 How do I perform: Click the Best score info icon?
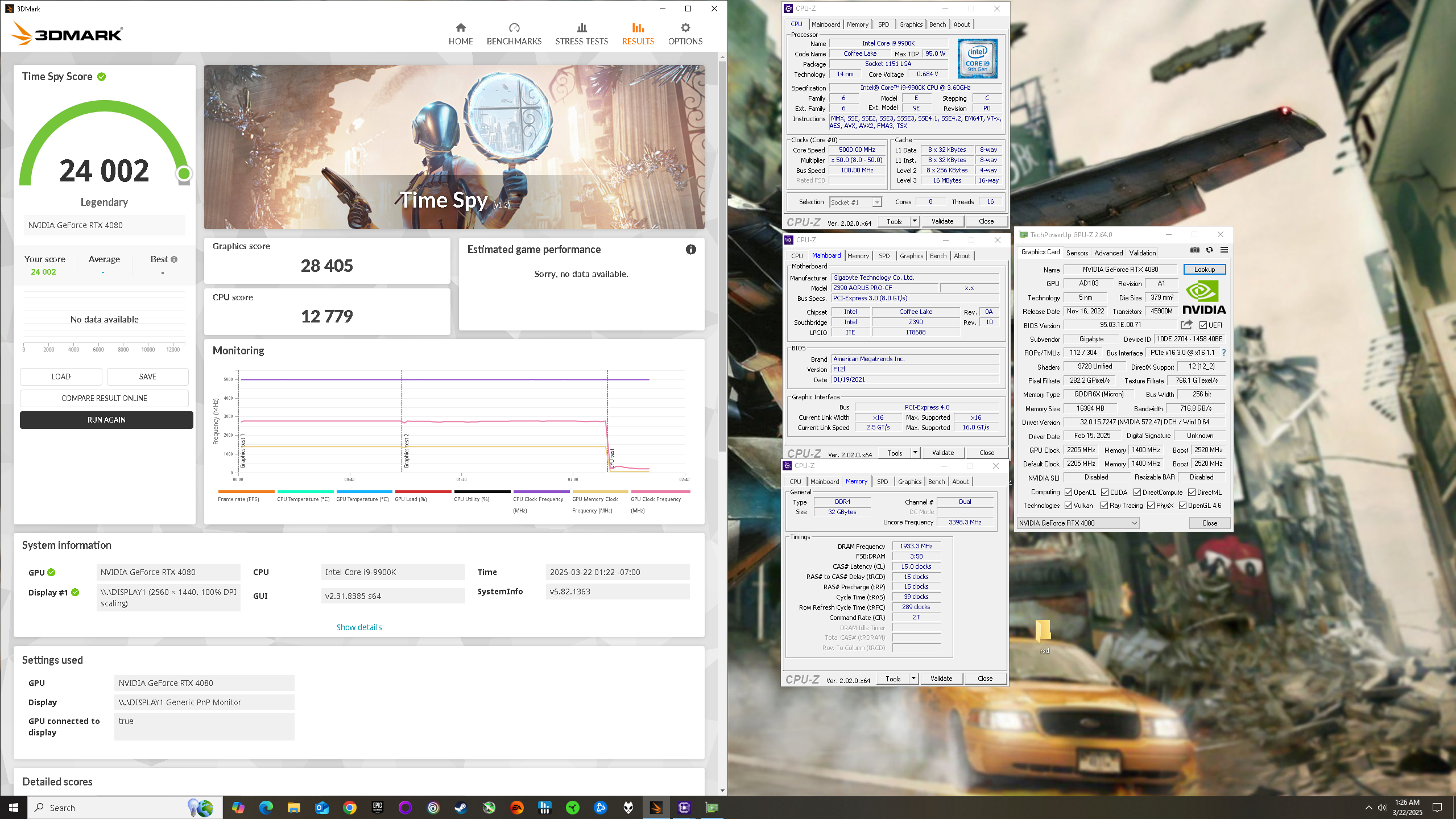[x=174, y=259]
